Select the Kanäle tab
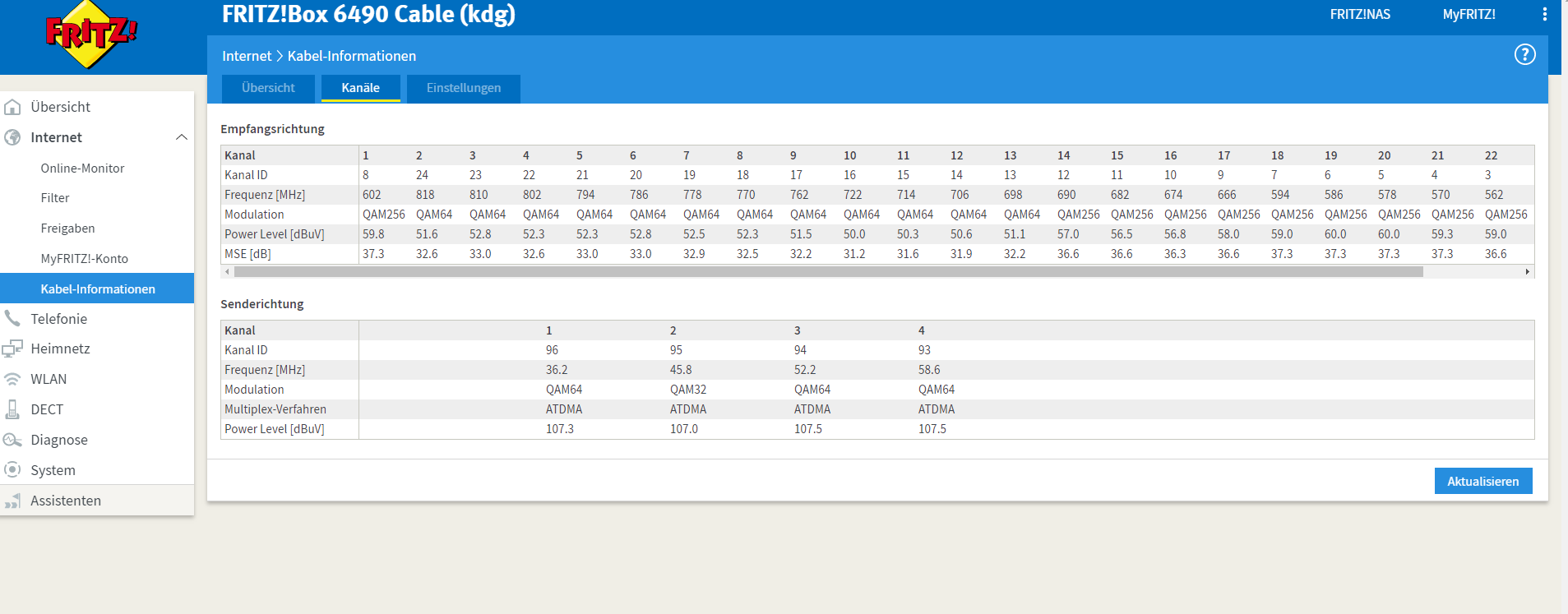This screenshot has height=614, width=1568. pyautogui.click(x=361, y=88)
